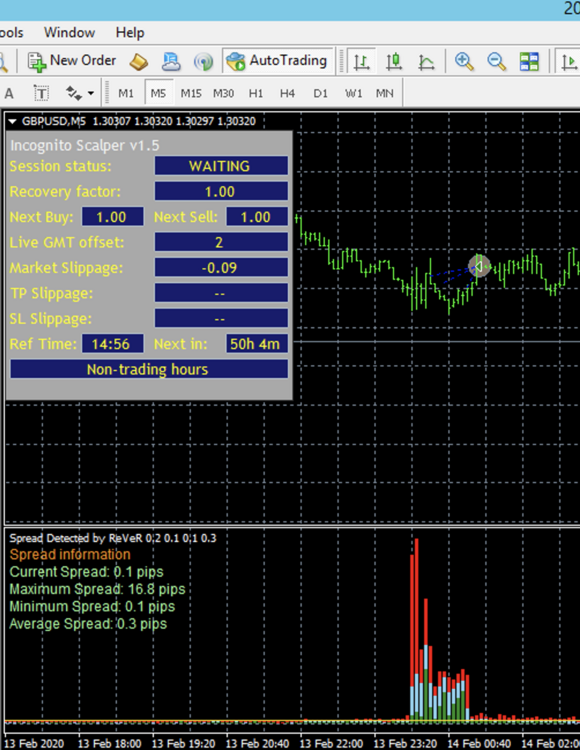The height and width of the screenshot is (750, 580).
Task: Click the Average Spread: 0.3 pips line
Action: pyautogui.click(x=88, y=623)
